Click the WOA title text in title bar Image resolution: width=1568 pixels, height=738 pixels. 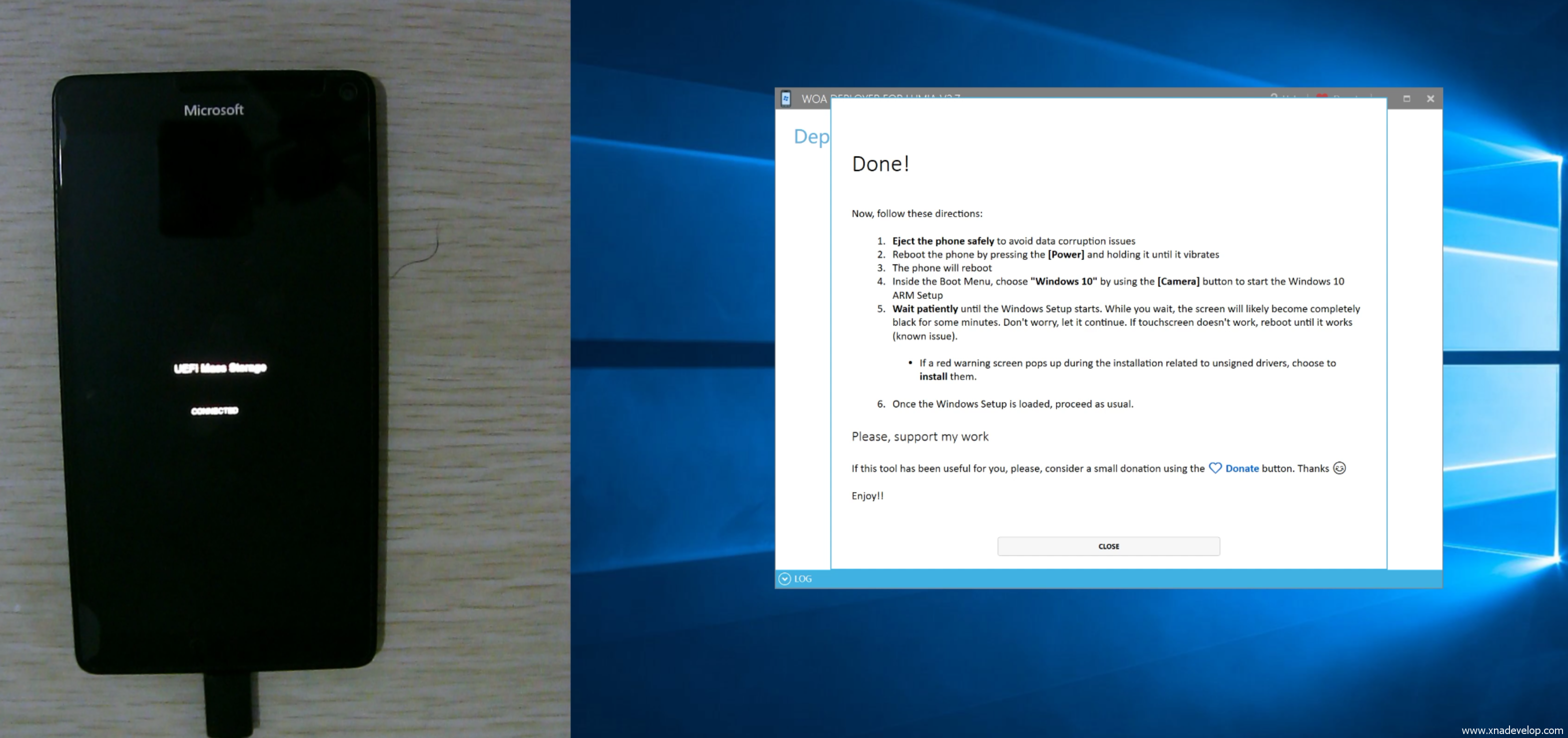coord(814,98)
